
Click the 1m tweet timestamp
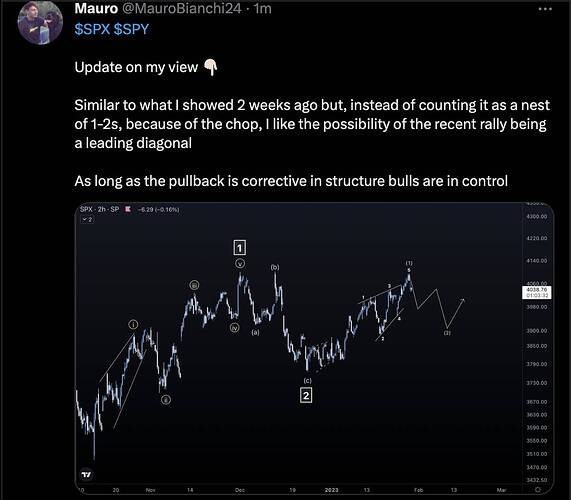point(263,8)
